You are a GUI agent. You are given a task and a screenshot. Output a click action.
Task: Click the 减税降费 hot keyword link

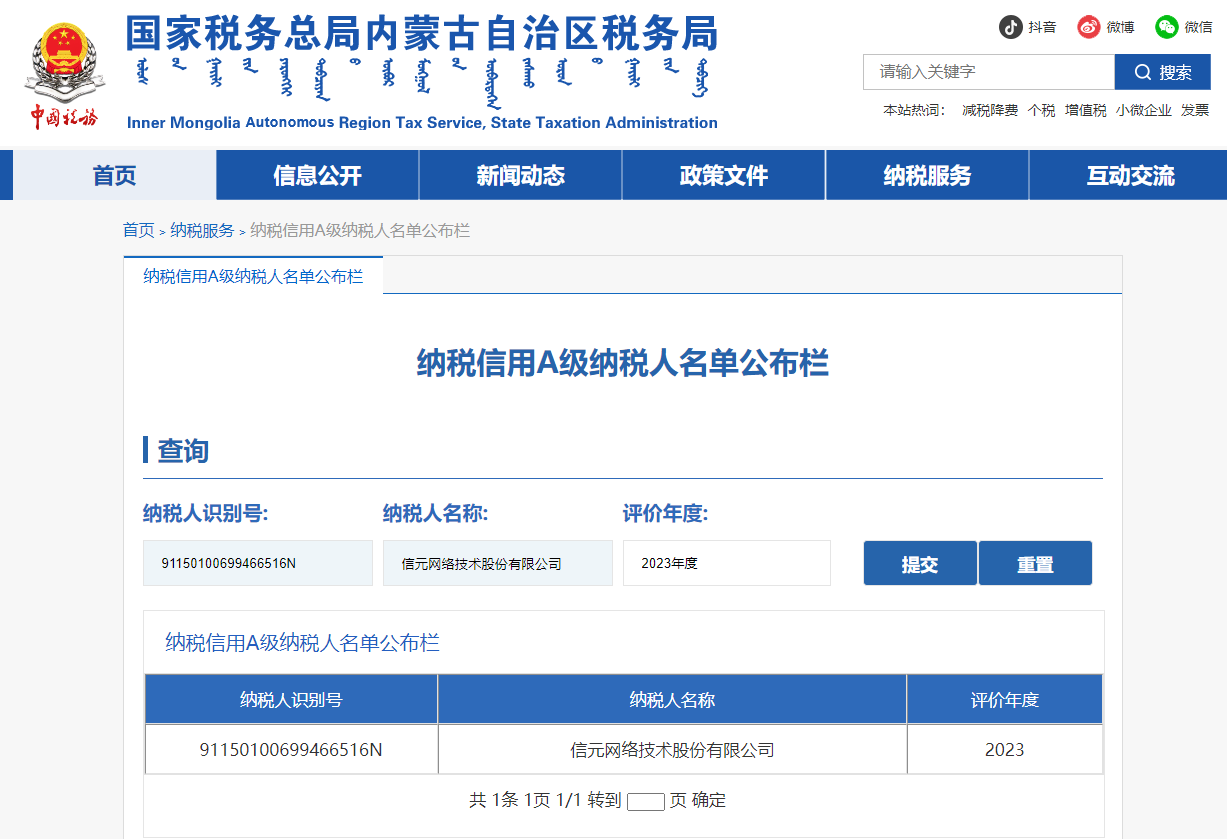(989, 110)
